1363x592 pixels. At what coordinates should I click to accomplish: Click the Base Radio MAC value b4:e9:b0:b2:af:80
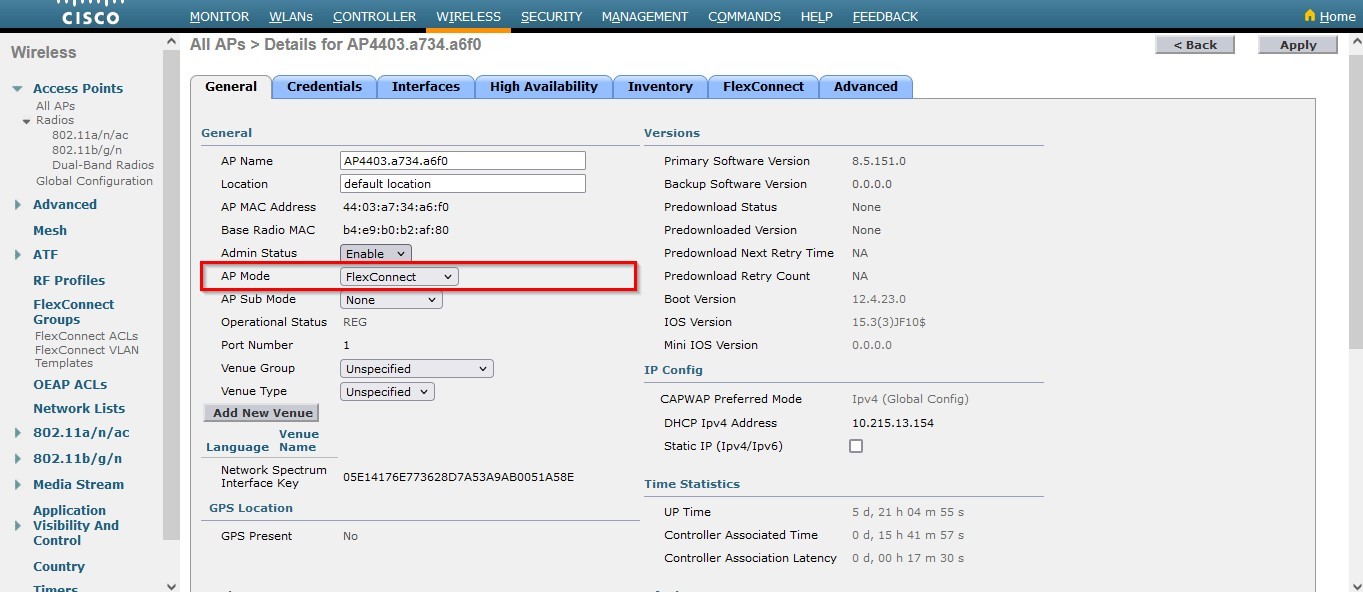[396, 230]
